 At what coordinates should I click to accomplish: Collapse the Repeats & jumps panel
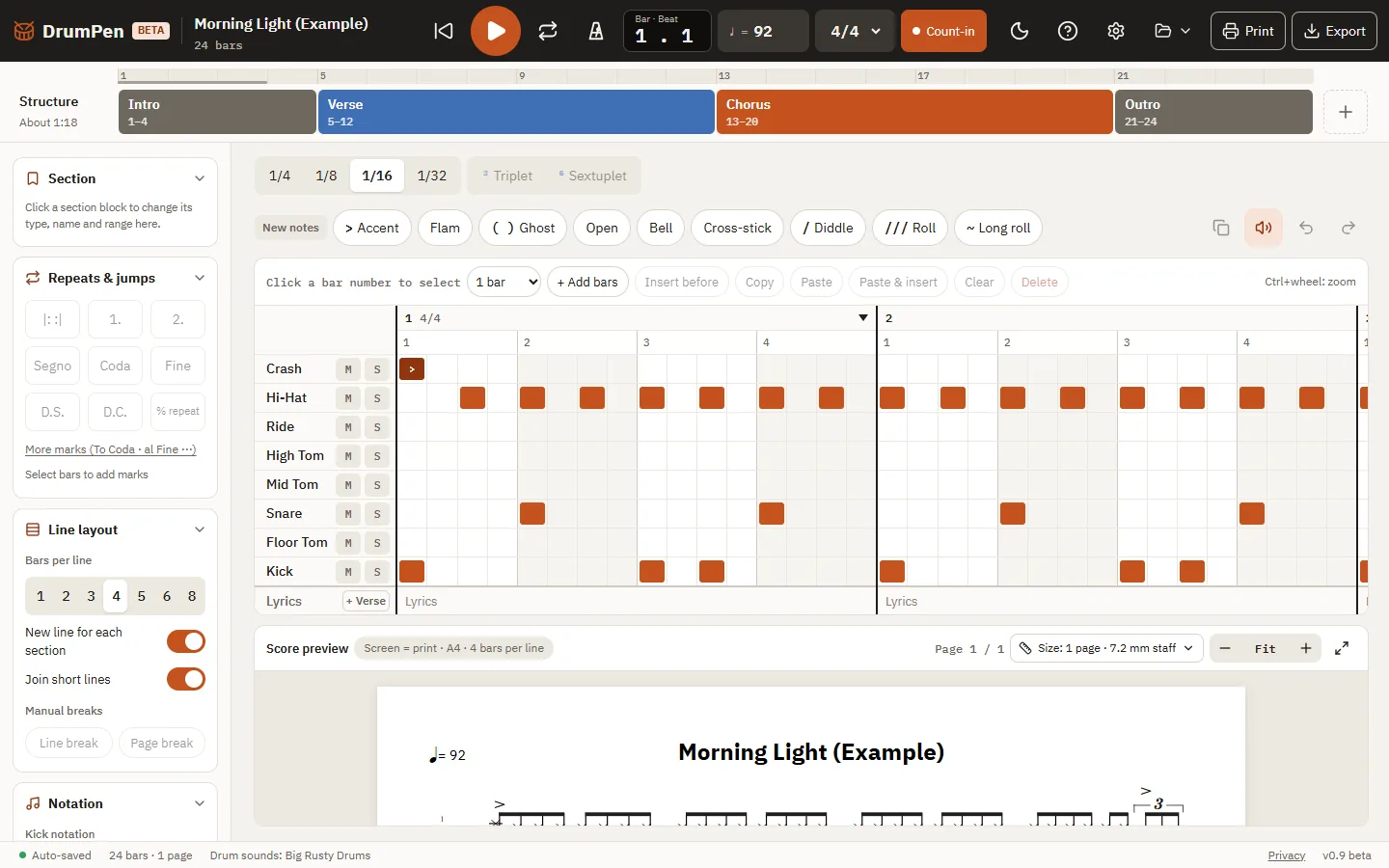point(200,278)
